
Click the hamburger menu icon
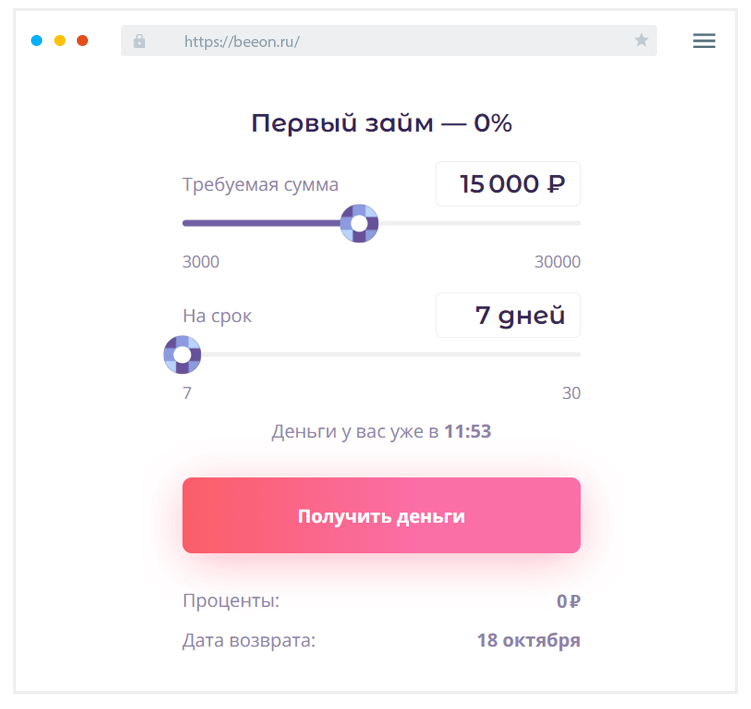(704, 41)
